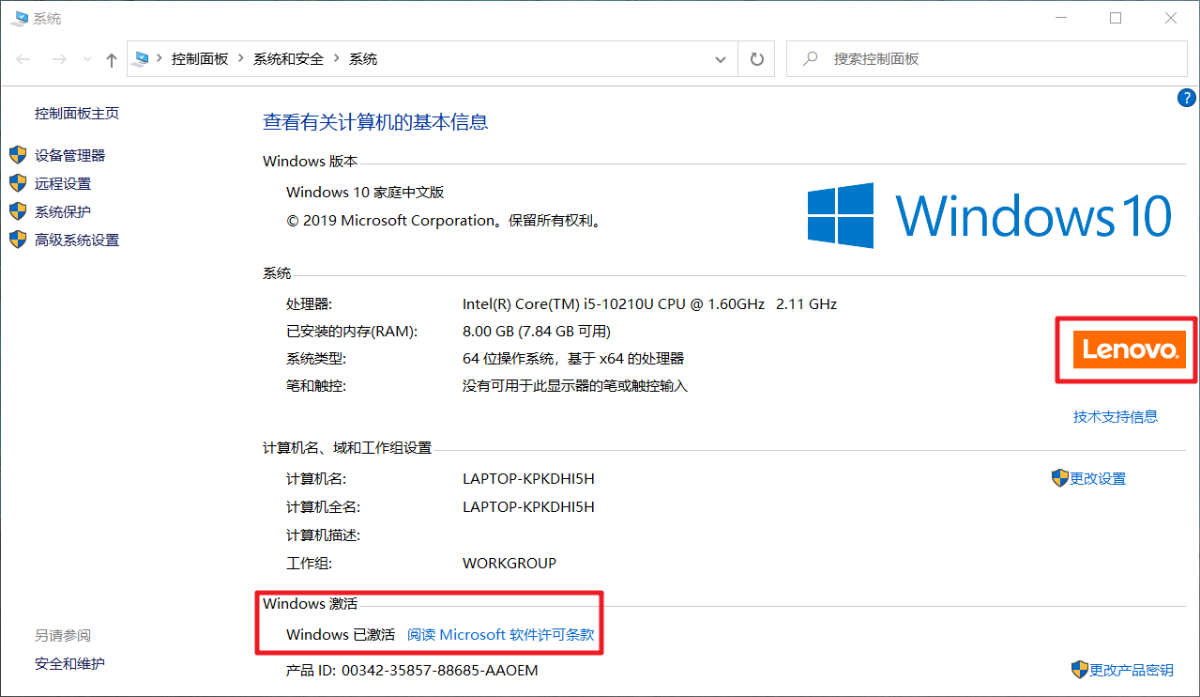Open 控制面板主页 link

77,113
